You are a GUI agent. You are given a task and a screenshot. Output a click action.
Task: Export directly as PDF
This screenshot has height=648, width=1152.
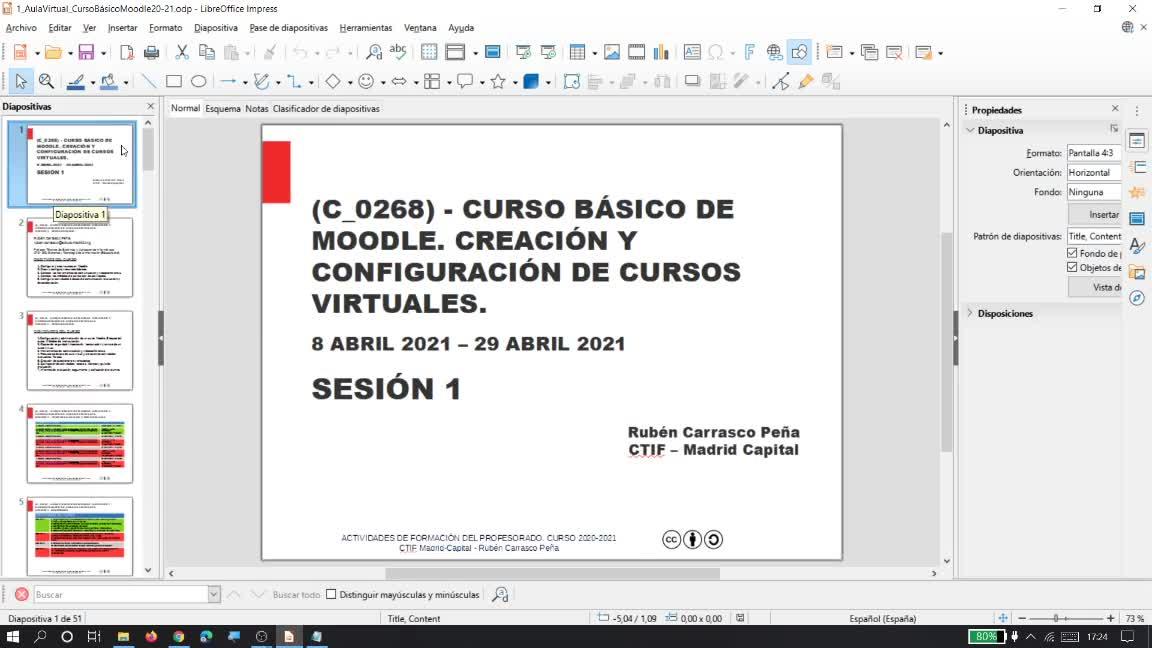(126, 52)
